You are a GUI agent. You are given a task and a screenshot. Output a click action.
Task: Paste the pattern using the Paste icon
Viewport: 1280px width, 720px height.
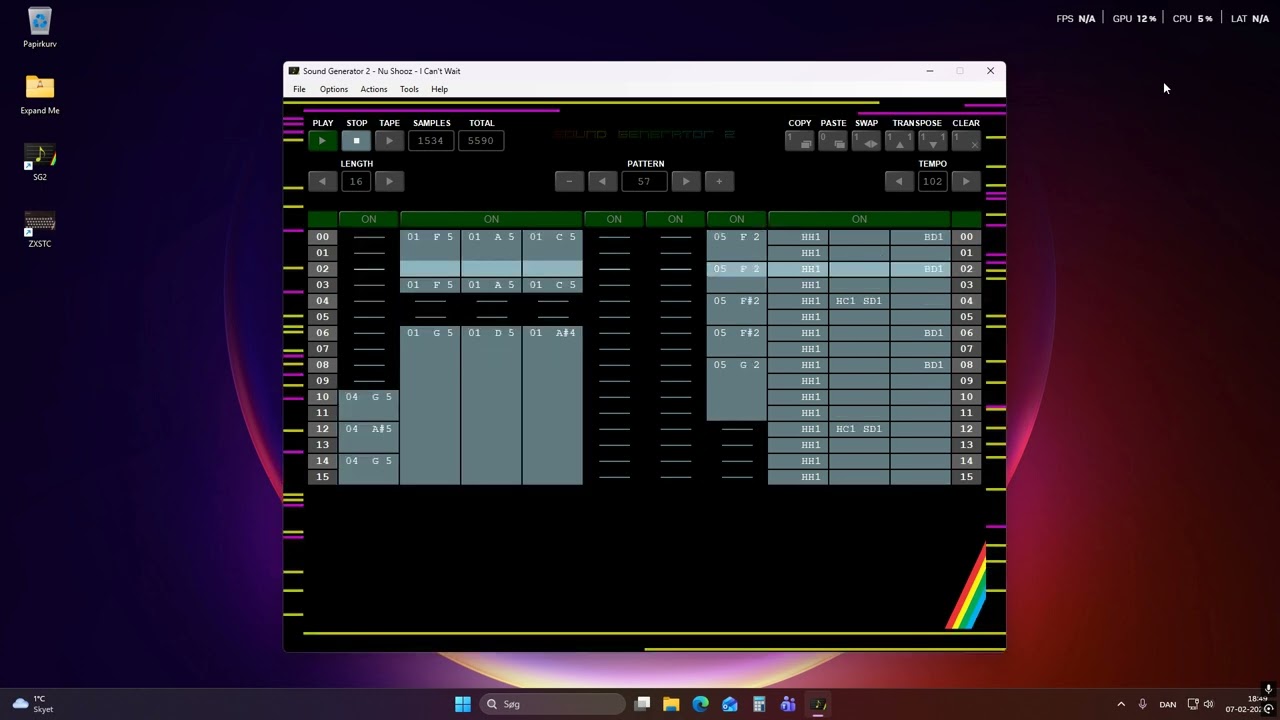click(833, 141)
